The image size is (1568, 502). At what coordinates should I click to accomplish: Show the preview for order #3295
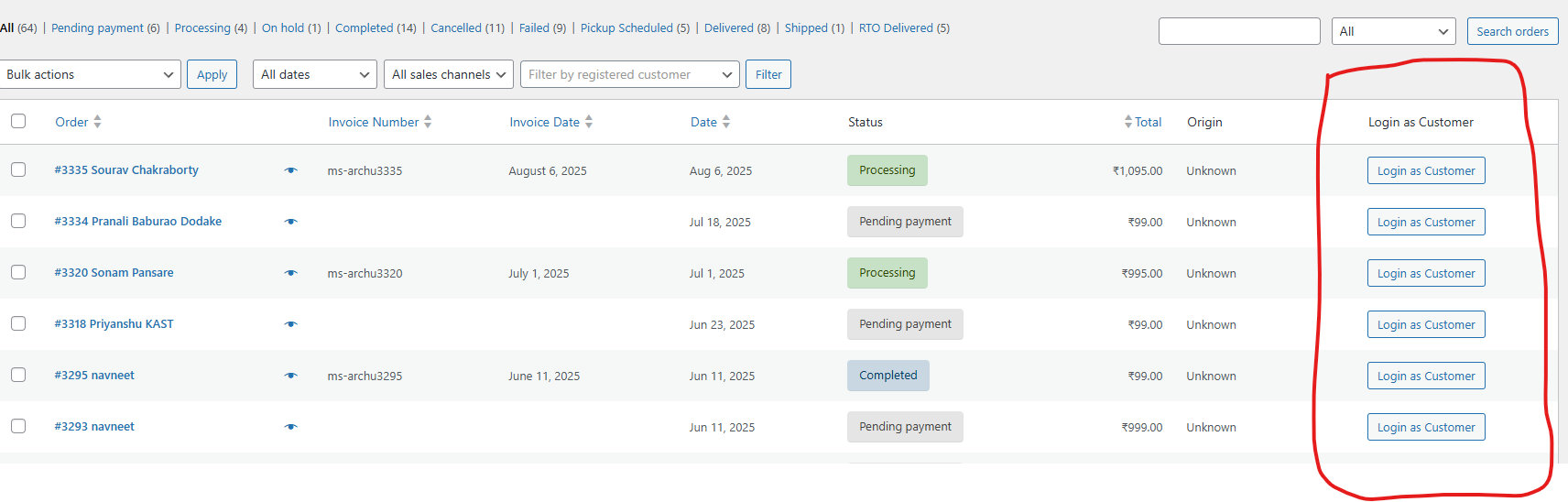291,376
